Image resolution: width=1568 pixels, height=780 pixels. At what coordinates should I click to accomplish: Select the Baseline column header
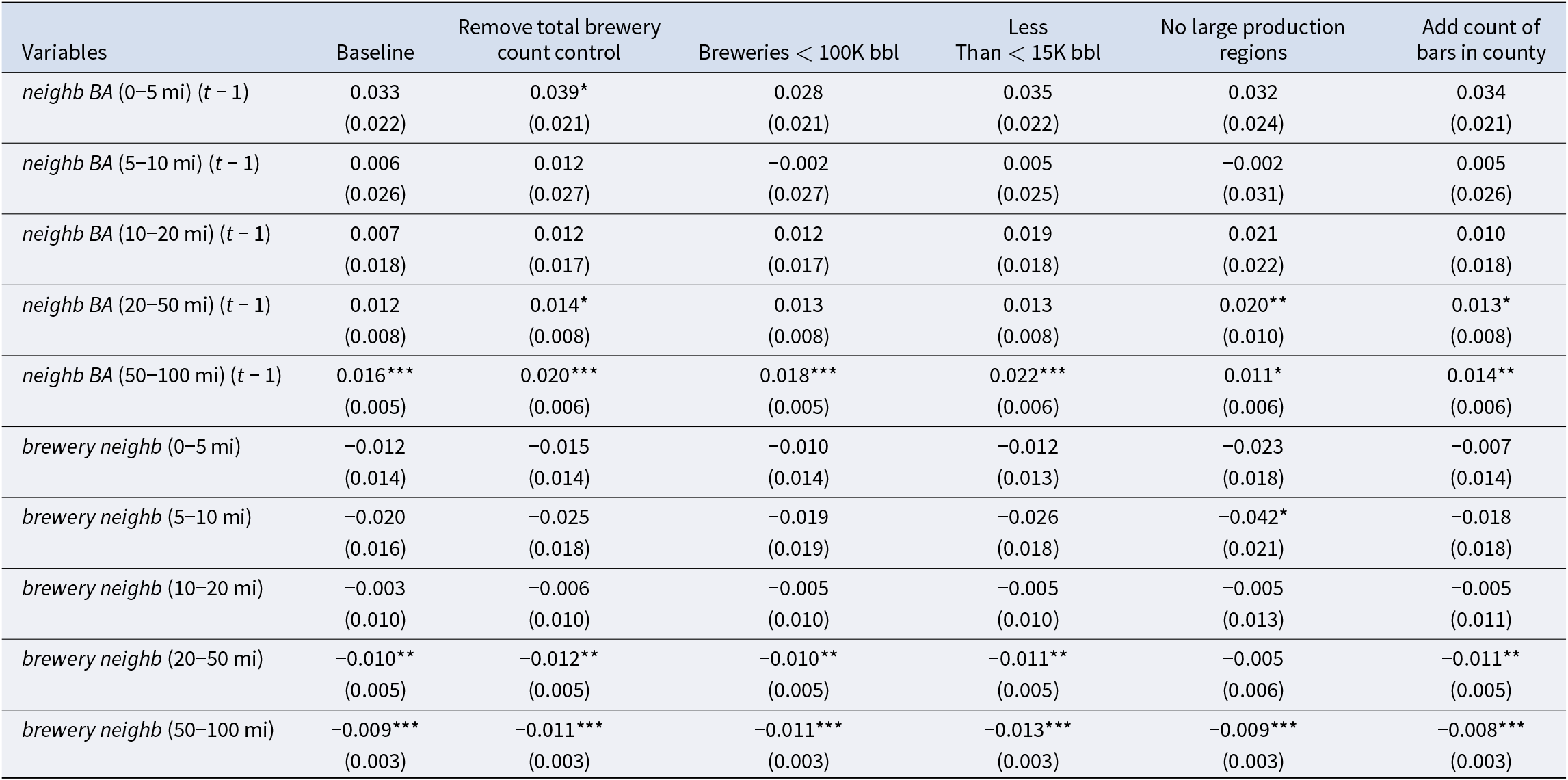(x=375, y=53)
